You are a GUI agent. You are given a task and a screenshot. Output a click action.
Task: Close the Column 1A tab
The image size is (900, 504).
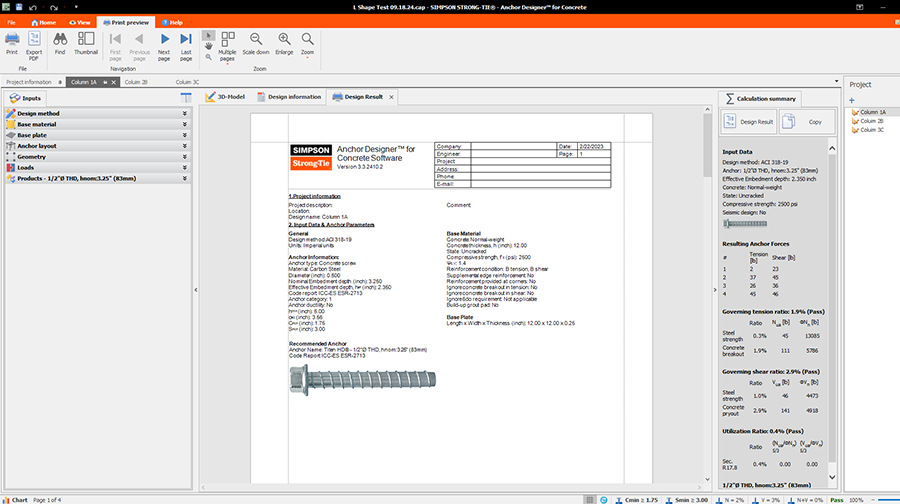[x=114, y=82]
